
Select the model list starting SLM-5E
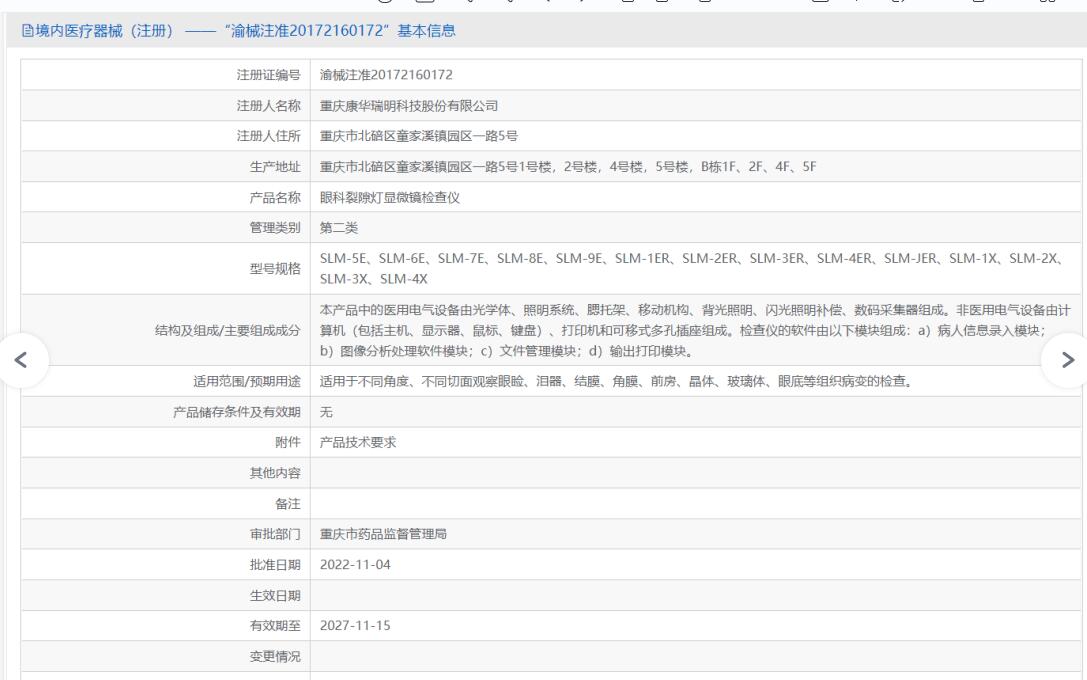point(690,268)
